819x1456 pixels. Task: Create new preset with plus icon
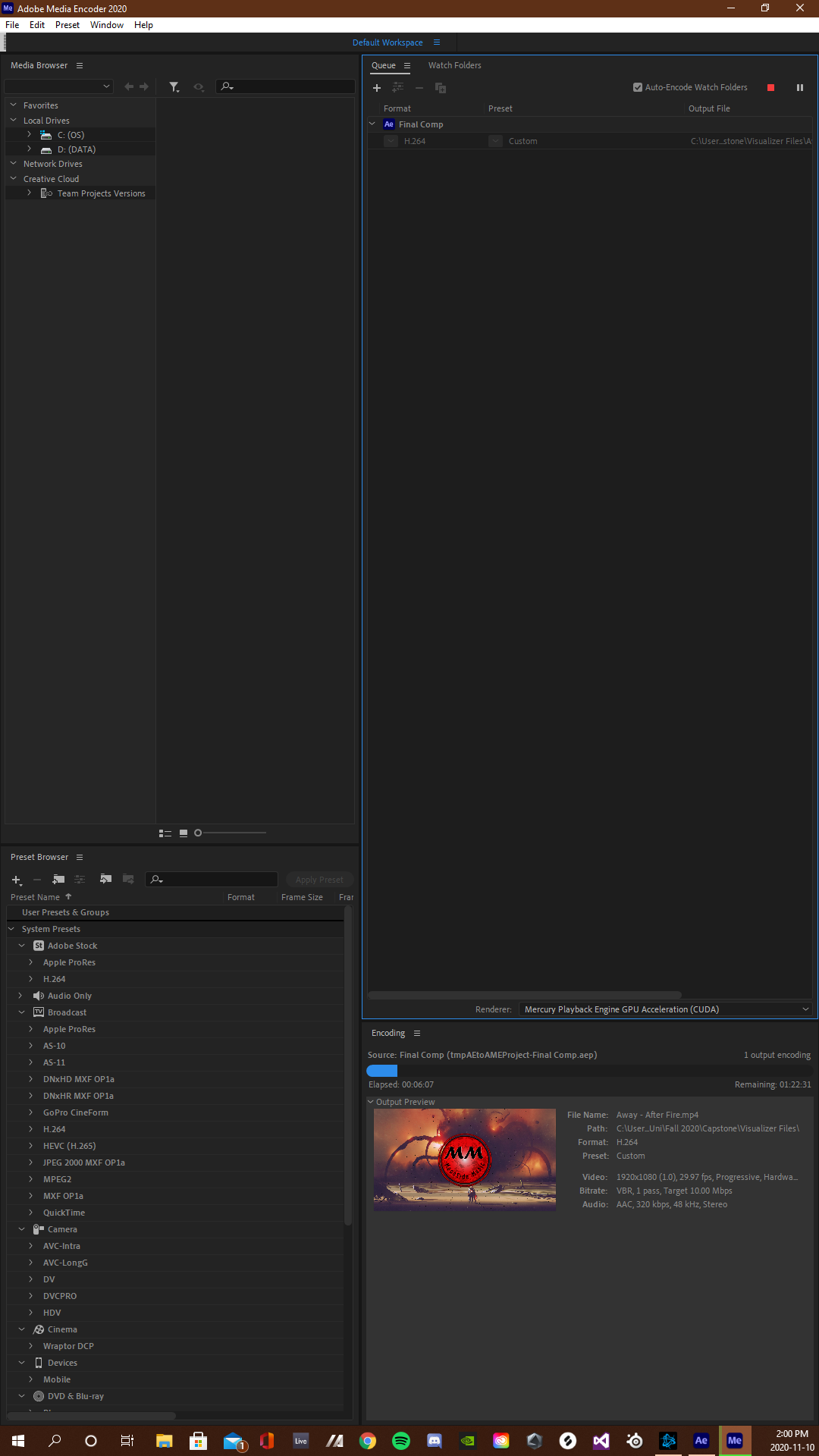[16, 880]
